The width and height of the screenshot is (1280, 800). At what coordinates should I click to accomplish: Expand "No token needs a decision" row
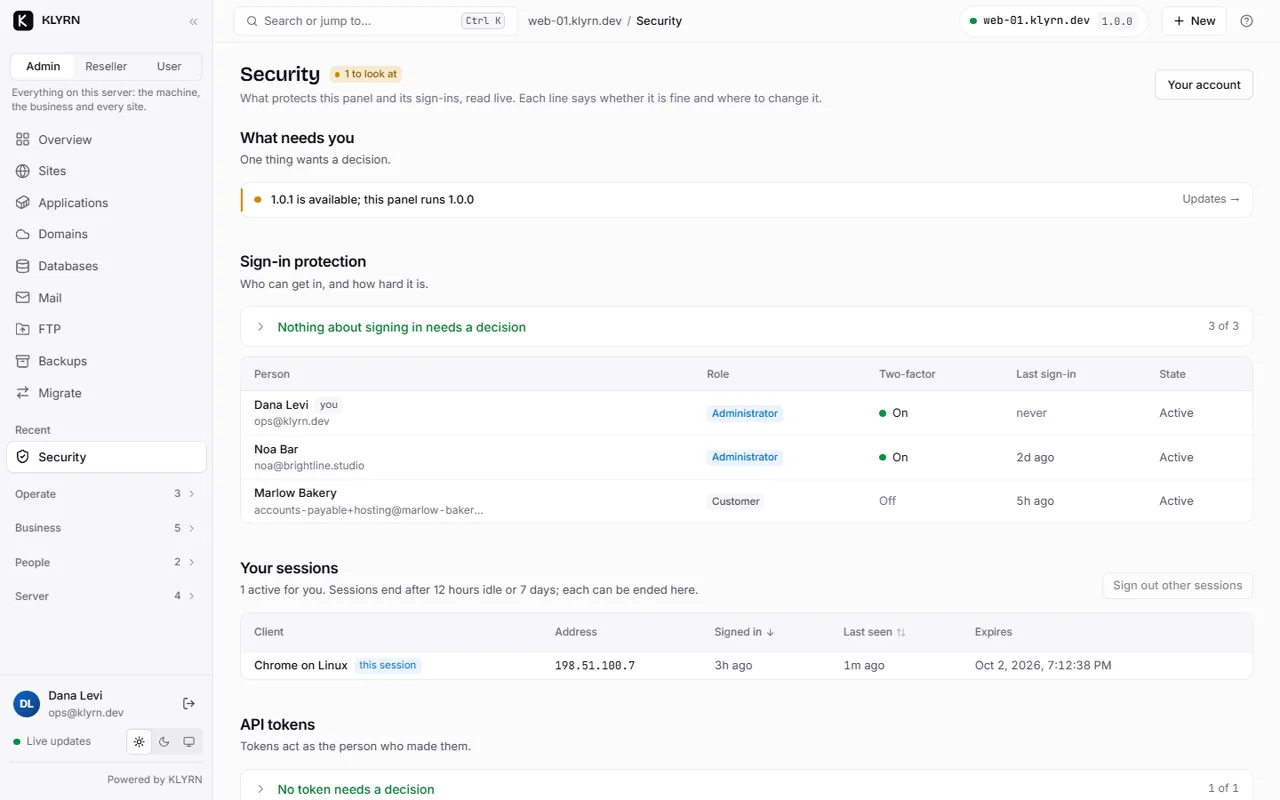pos(746,788)
